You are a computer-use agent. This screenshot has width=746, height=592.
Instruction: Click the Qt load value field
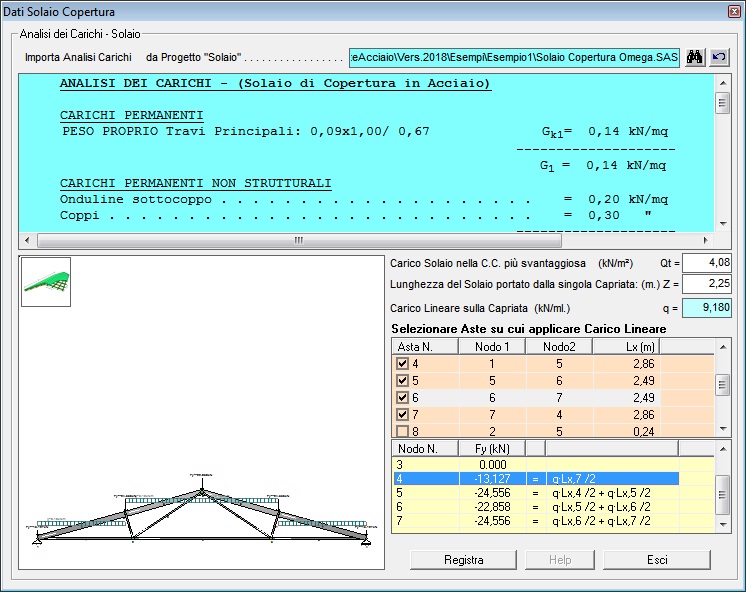[x=707, y=263]
